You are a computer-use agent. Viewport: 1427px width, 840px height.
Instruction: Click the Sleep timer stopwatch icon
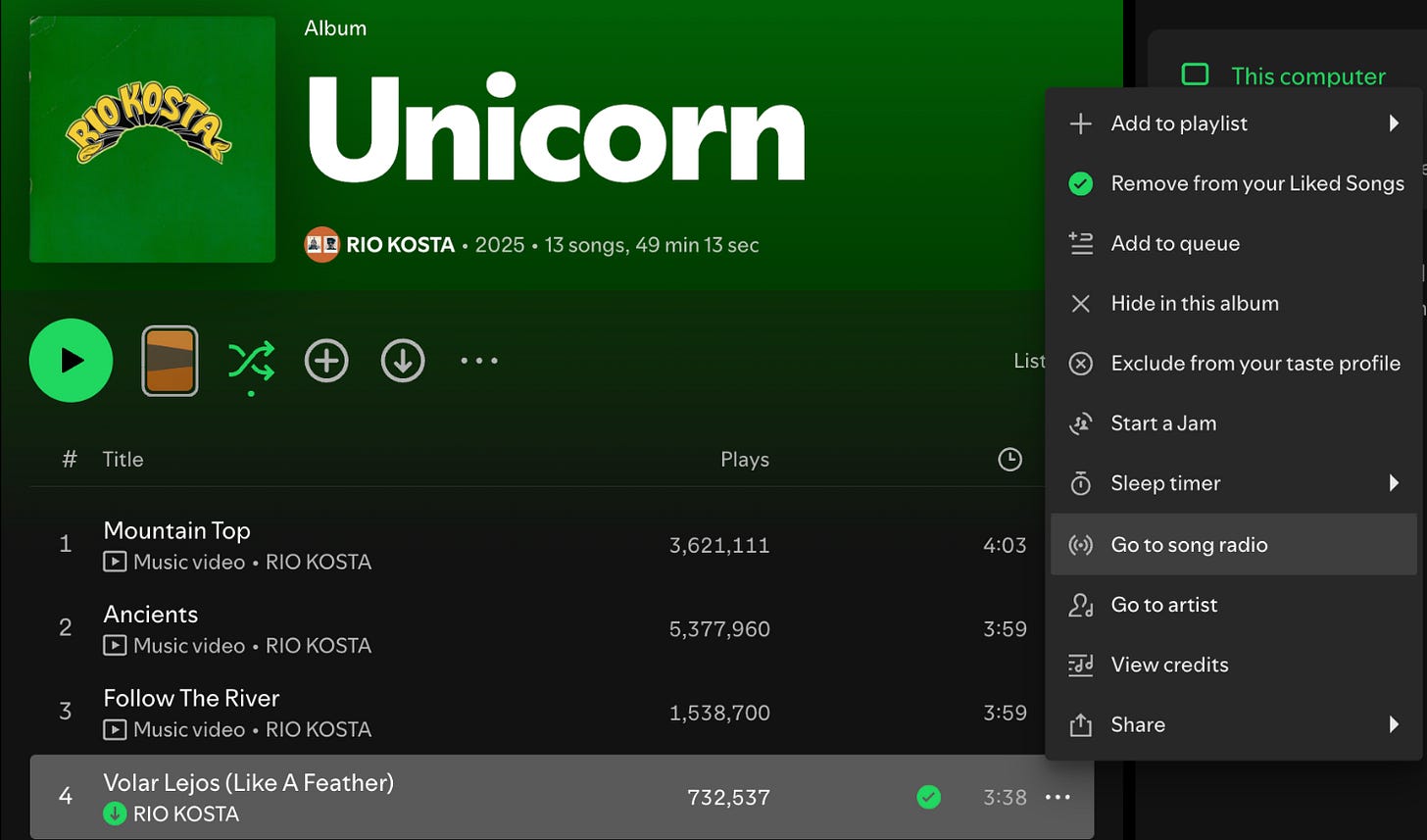click(1080, 483)
